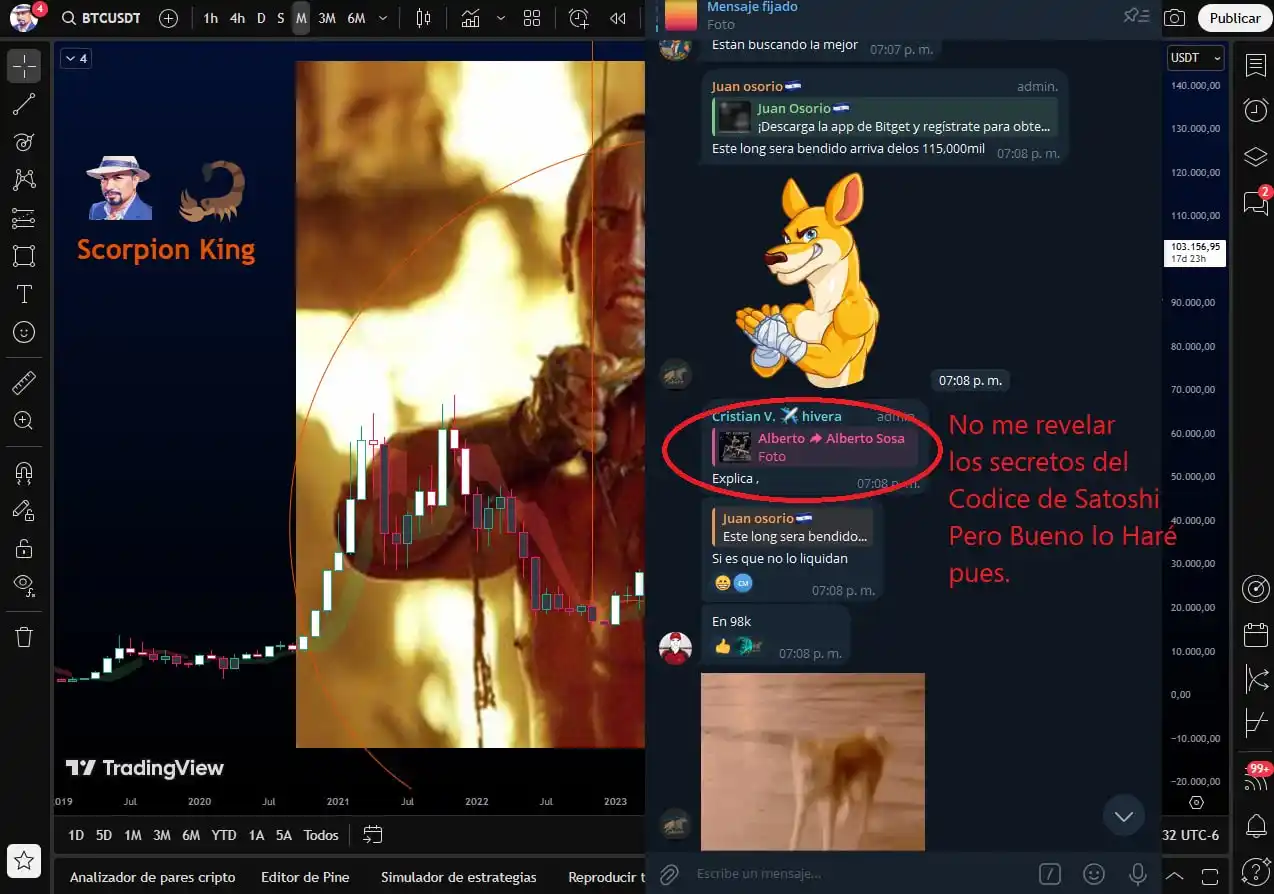Toggle magnet mode for drawings
The width and height of the screenshot is (1274, 894).
[x=24, y=472]
